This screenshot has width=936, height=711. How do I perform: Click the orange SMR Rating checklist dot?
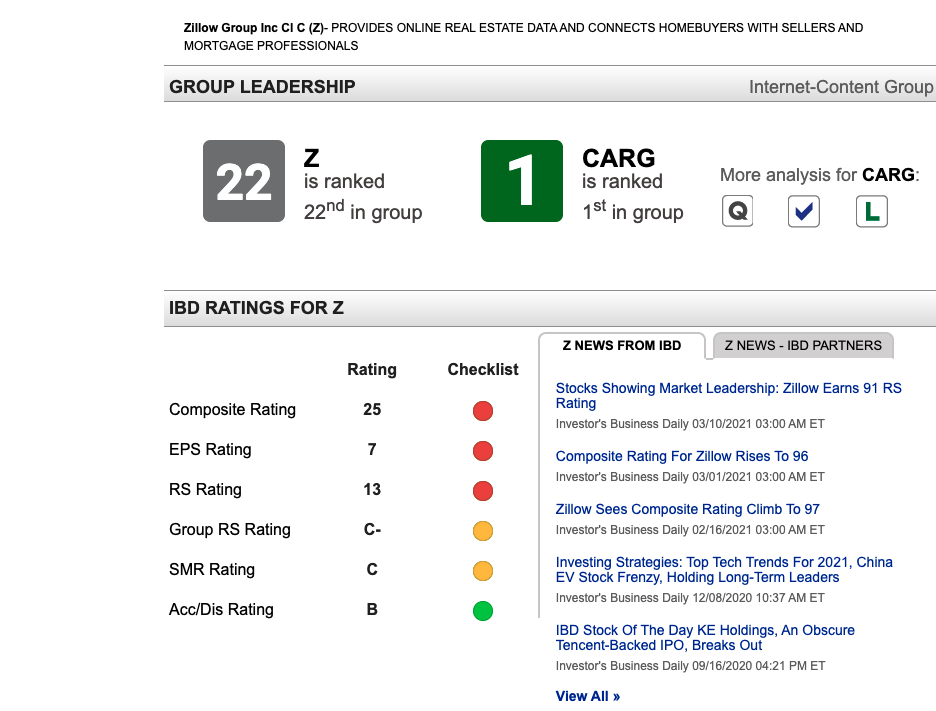click(483, 571)
